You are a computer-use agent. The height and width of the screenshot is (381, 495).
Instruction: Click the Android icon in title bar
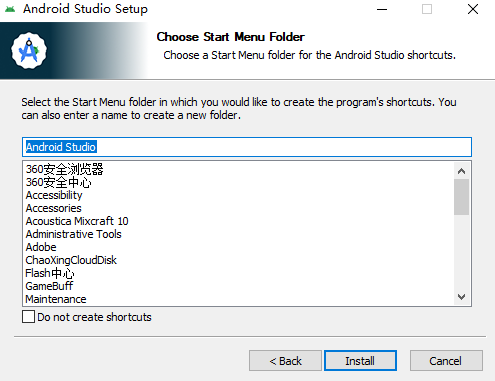pos(10,9)
